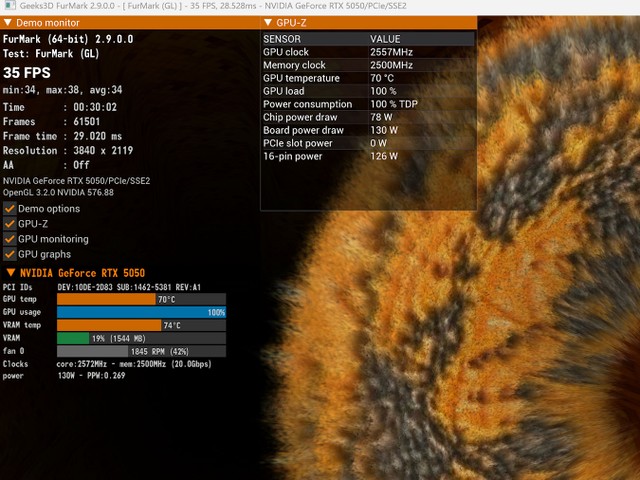
Task: Click the Test: FurMark (GL) line
Action: point(51,54)
